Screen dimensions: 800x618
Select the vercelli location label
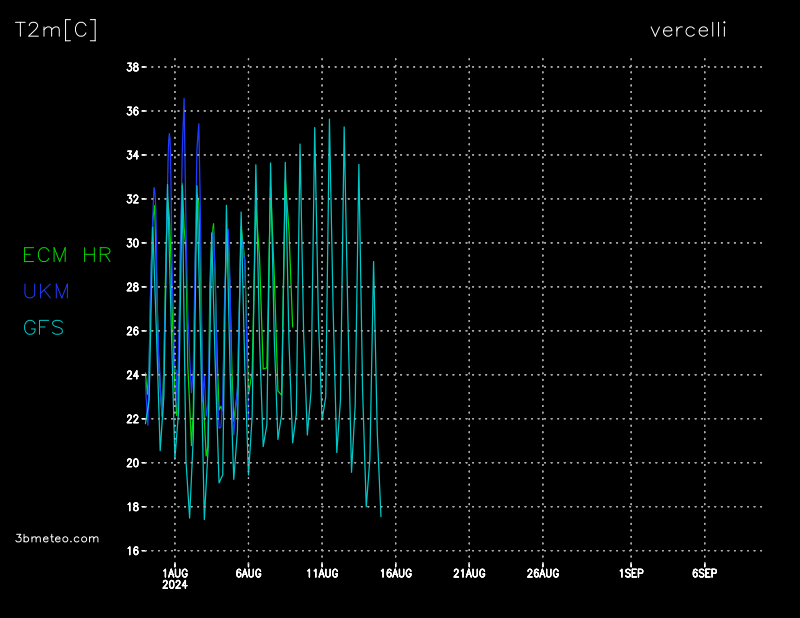pos(688,30)
